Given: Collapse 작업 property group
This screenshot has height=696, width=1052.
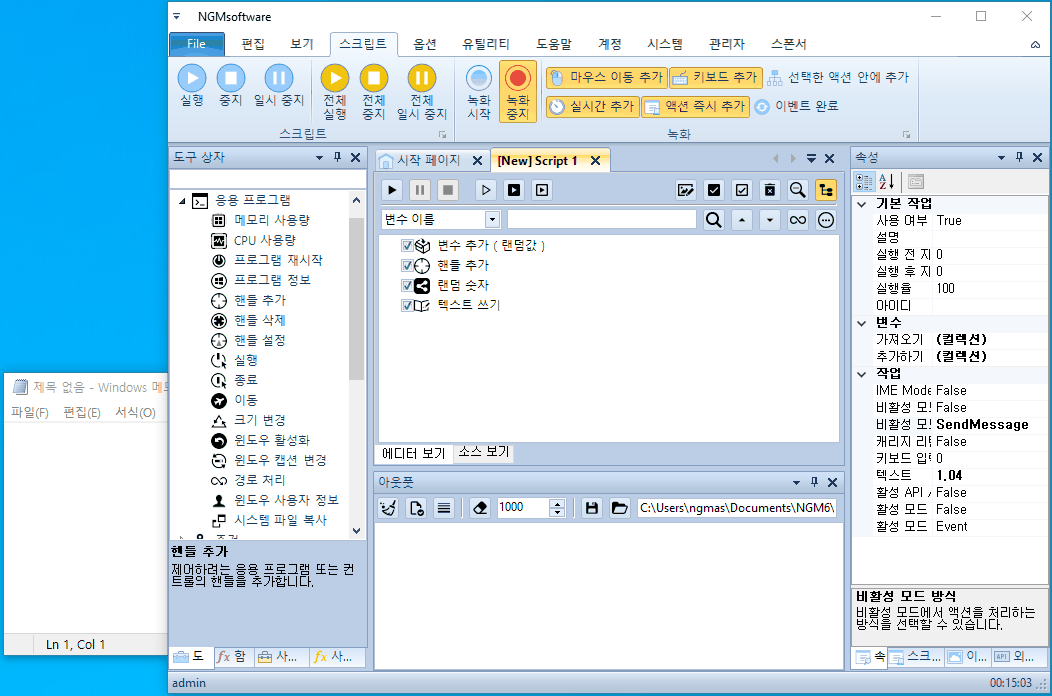Looking at the screenshot, I should click(x=862, y=375).
